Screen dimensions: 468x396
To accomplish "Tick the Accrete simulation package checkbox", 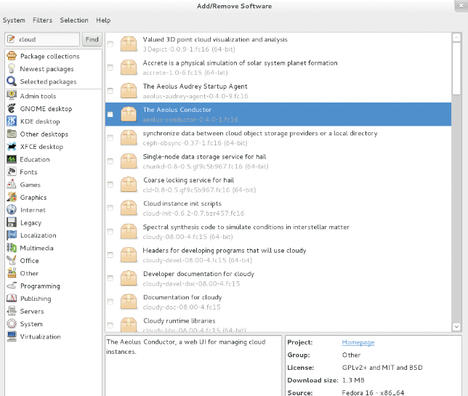I will pyautogui.click(x=110, y=67).
